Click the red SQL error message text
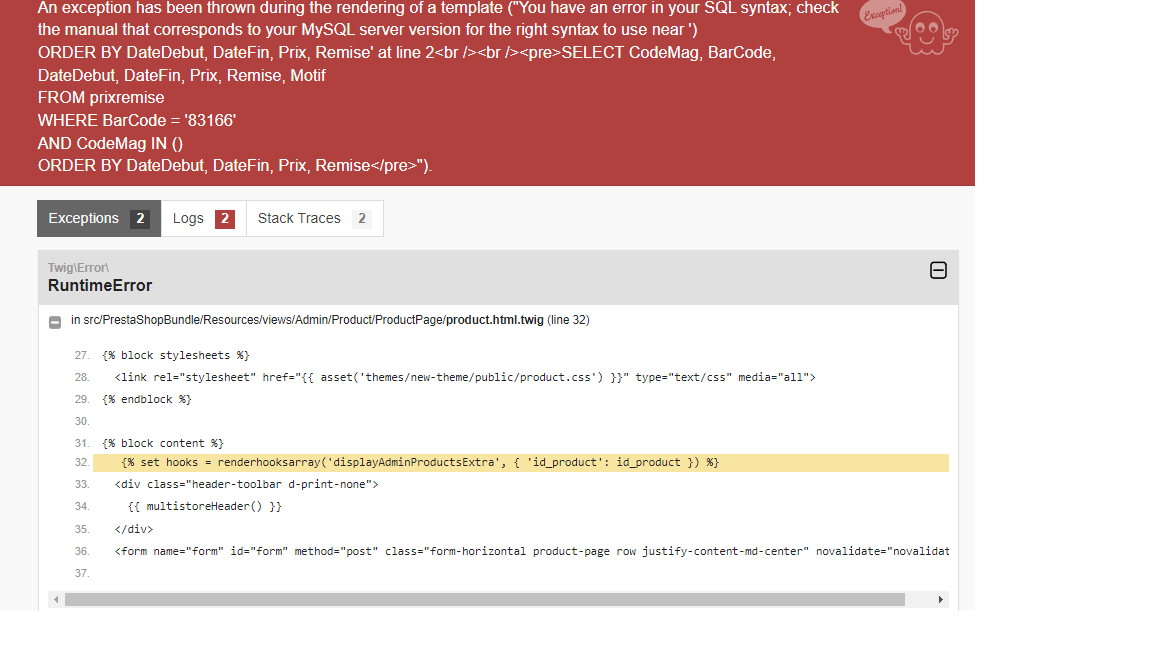The width and height of the screenshot is (1152, 648). (x=439, y=87)
